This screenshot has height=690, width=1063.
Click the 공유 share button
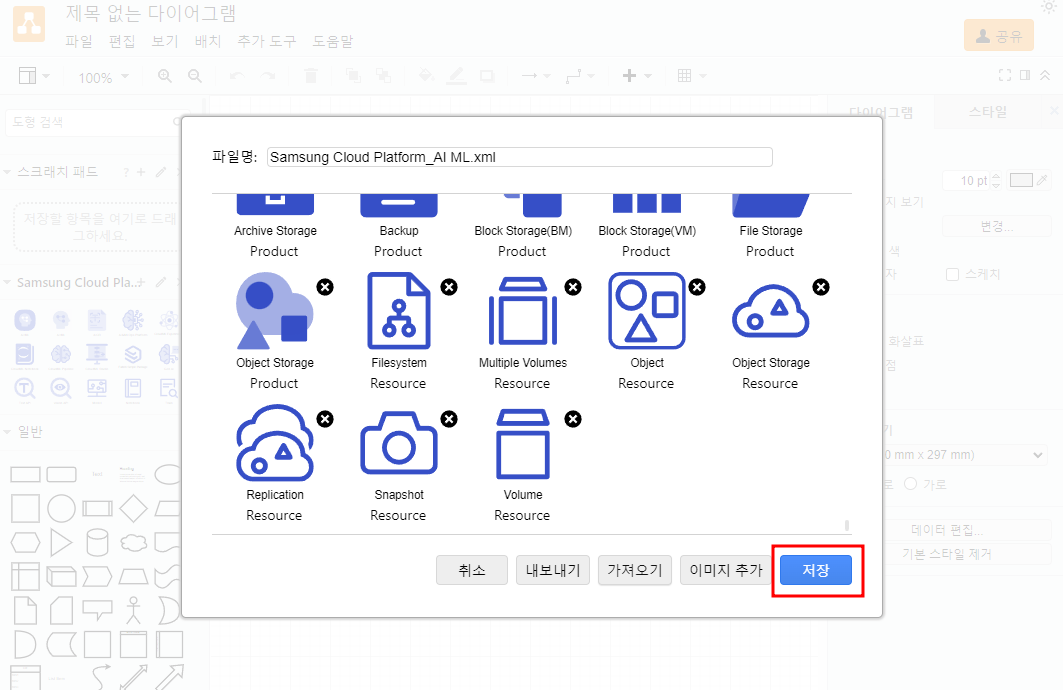(999, 36)
